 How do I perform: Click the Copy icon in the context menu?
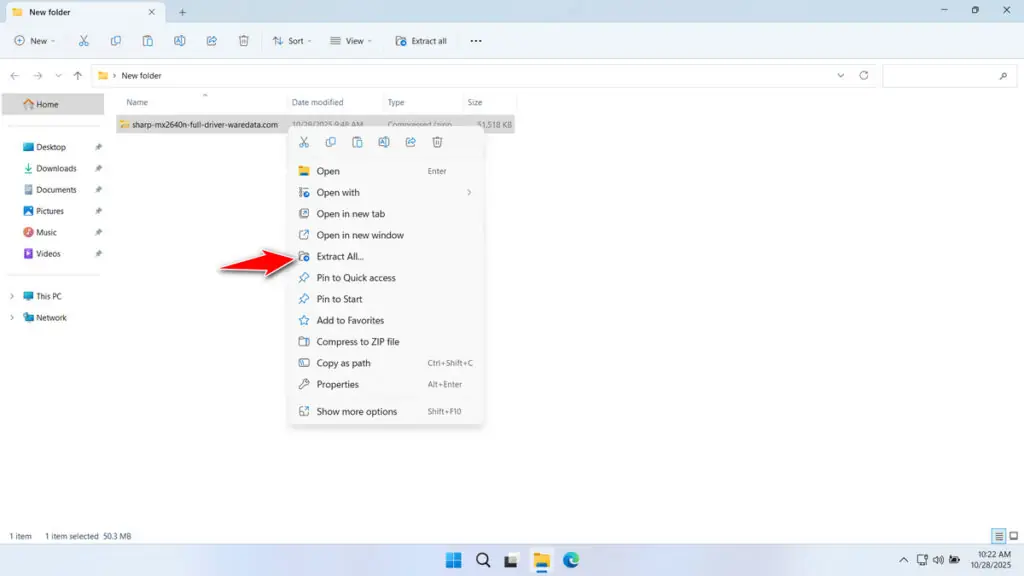click(x=331, y=142)
